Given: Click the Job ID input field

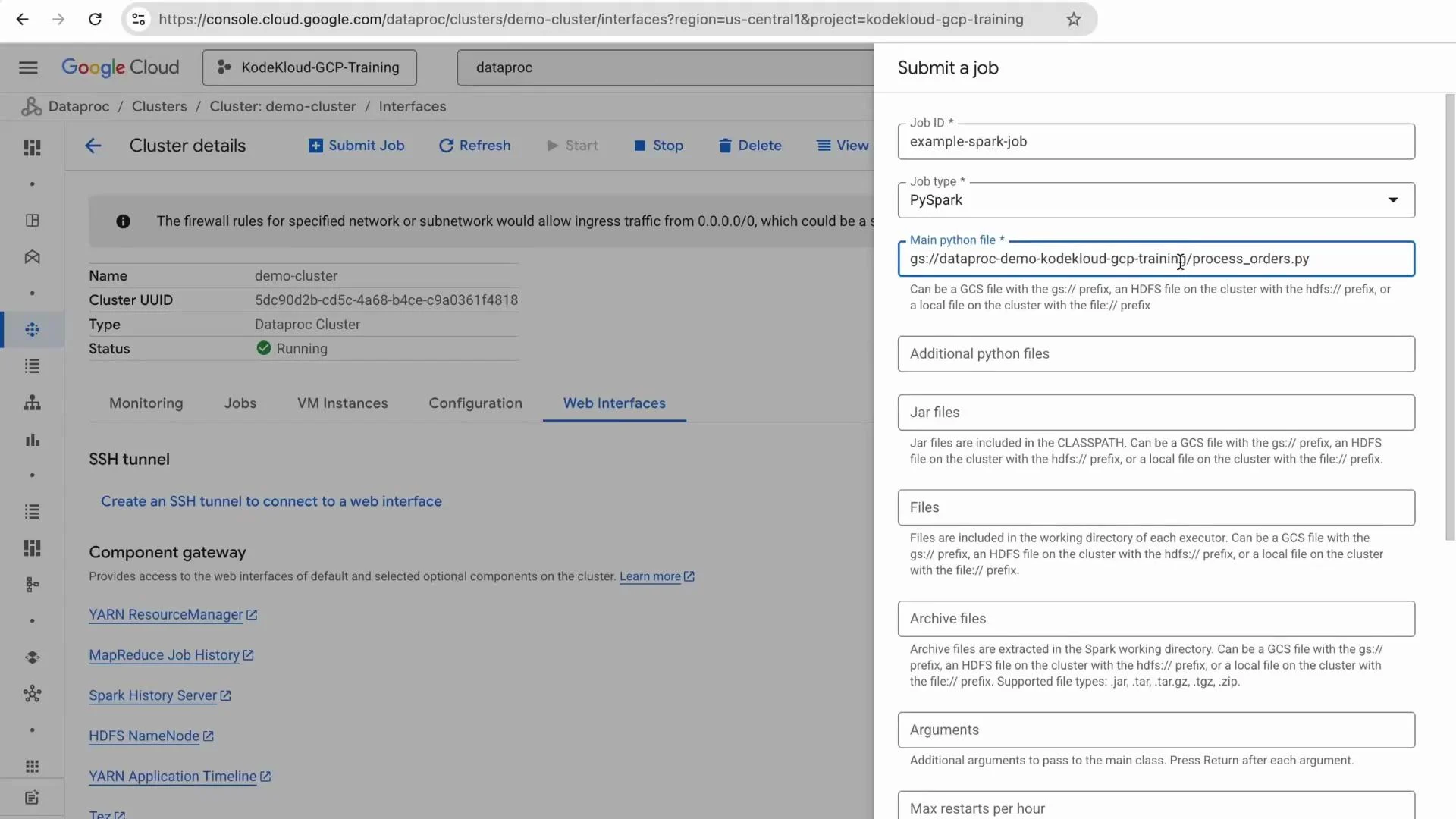Looking at the screenshot, I should (1156, 142).
